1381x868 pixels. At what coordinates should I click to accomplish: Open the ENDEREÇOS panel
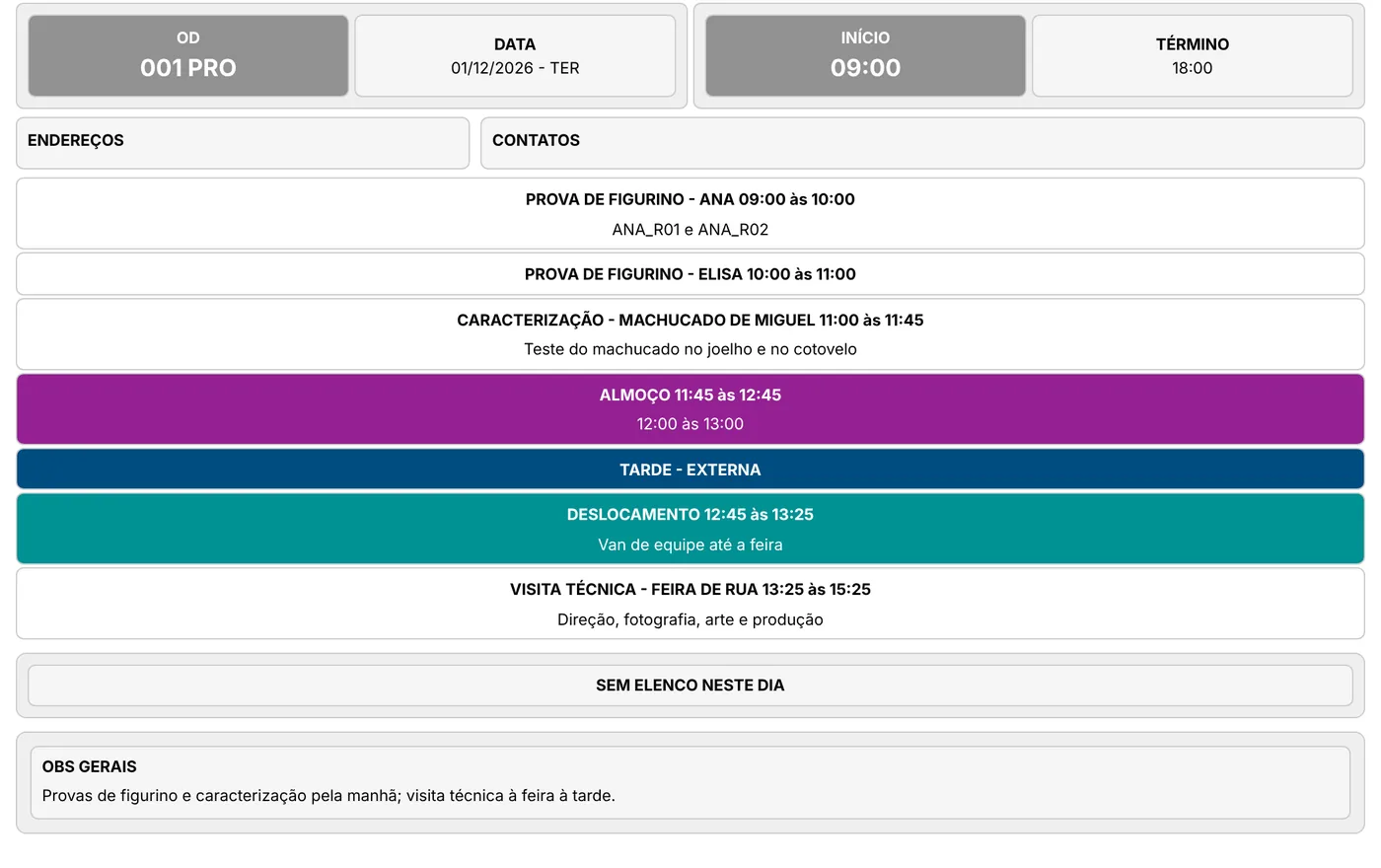243,143
